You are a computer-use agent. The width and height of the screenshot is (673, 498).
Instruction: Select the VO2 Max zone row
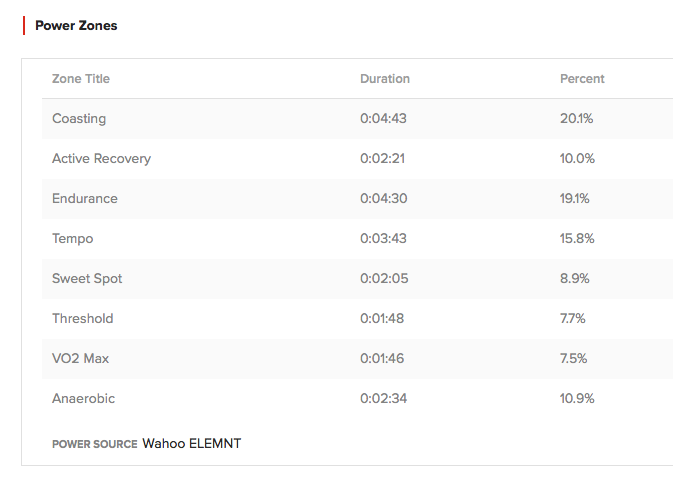pos(358,358)
